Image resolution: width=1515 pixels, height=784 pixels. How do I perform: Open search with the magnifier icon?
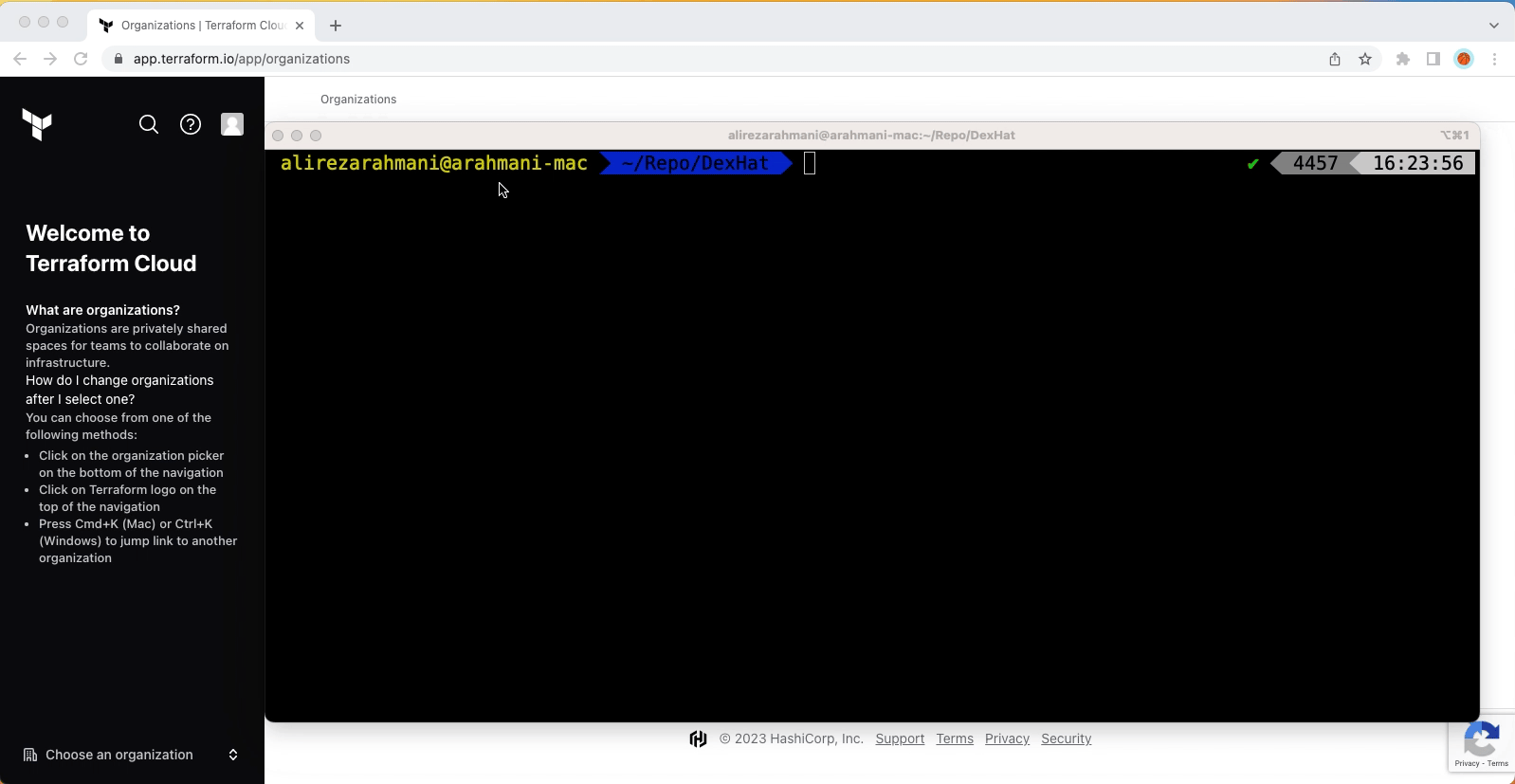pos(149,124)
